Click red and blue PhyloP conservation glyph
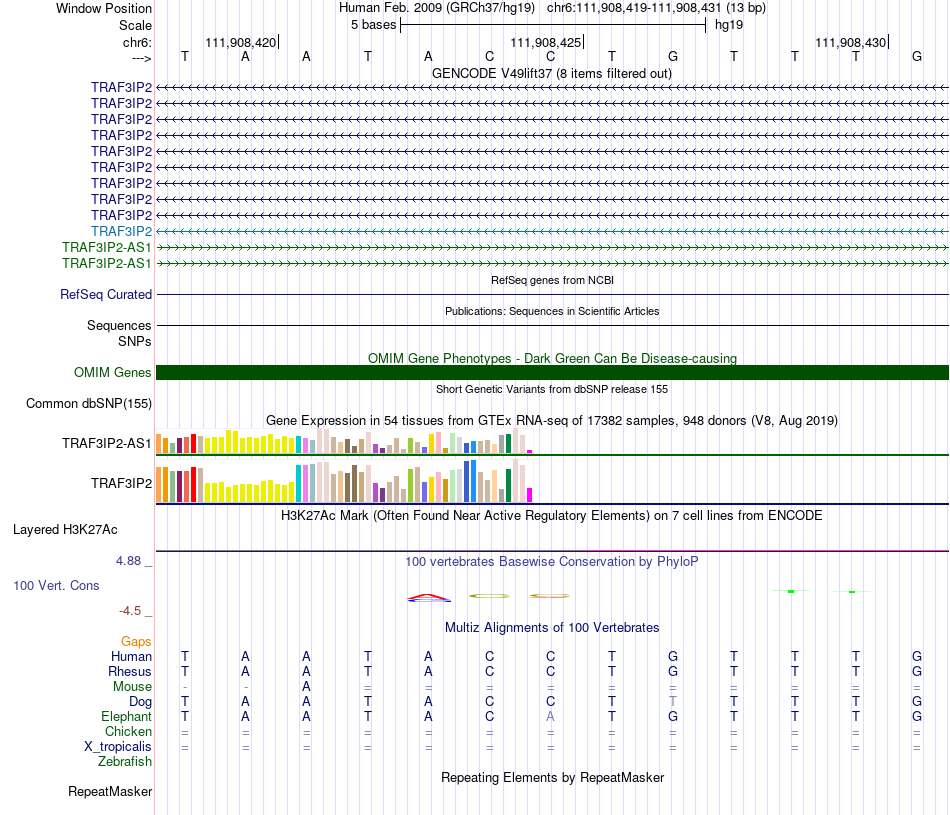Image resolution: width=950 pixels, height=815 pixels. pyautogui.click(x=428, y=598)
